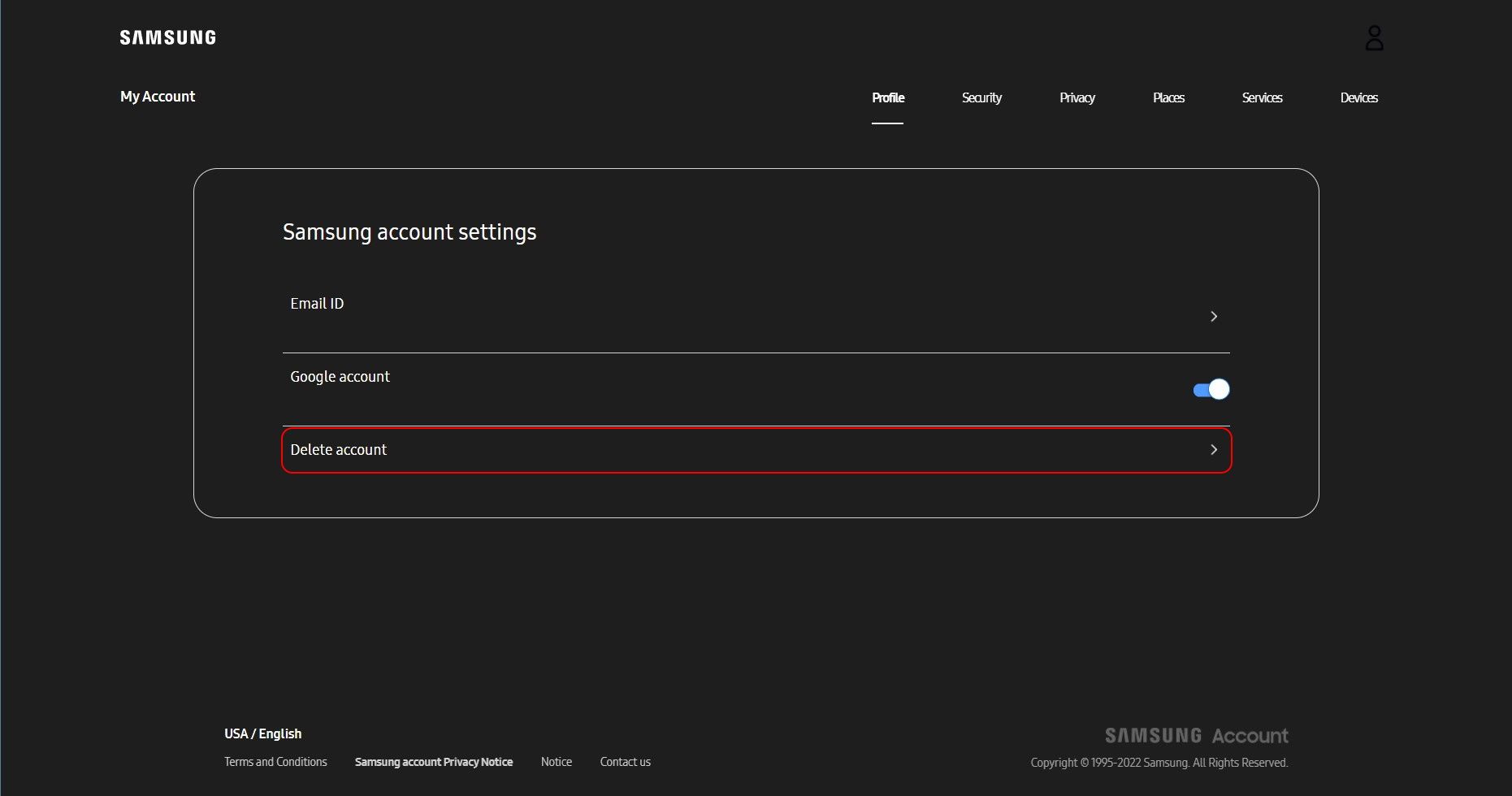Go to the Places tab
This screenshot has width=1512, height=796.
point(1168,97)
